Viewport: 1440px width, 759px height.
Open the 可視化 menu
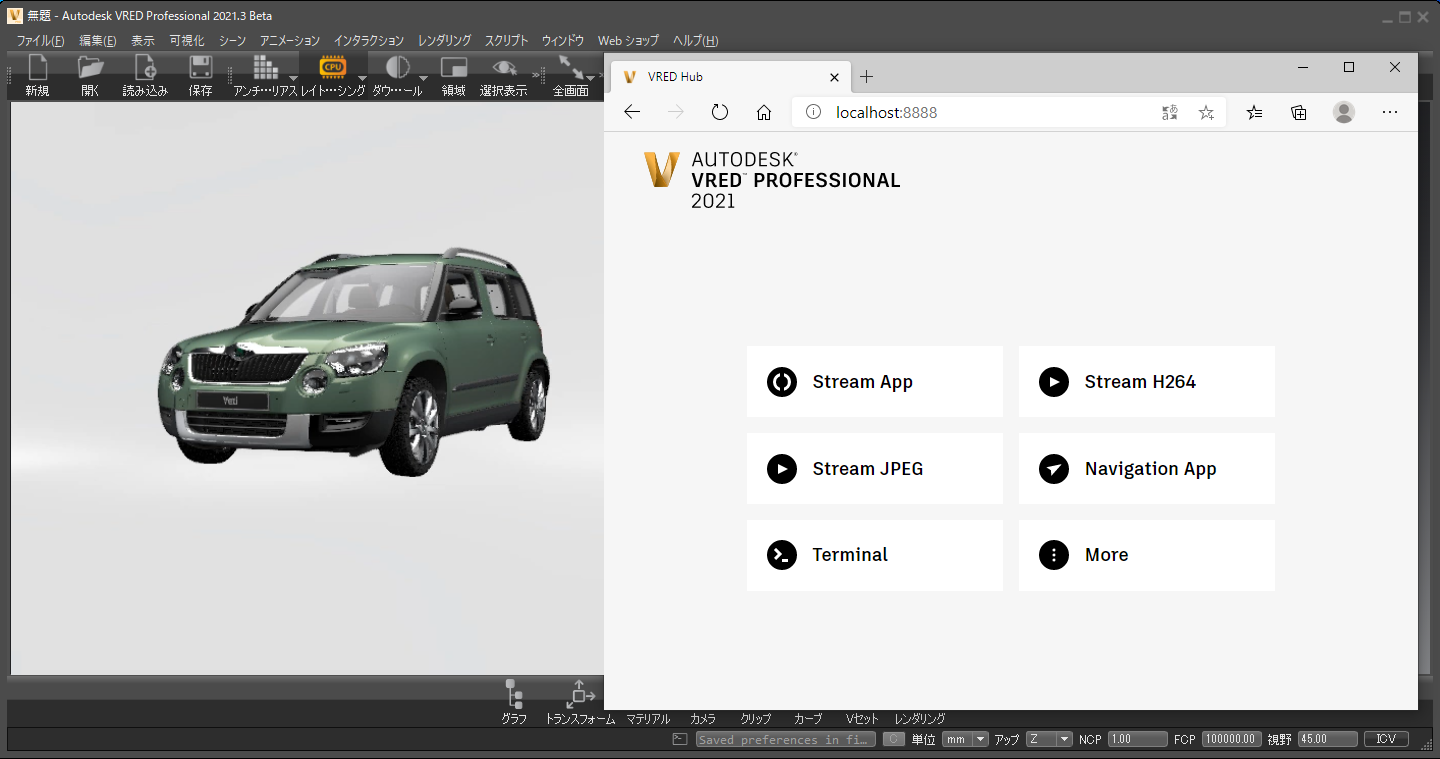click(x=187, y=41)
